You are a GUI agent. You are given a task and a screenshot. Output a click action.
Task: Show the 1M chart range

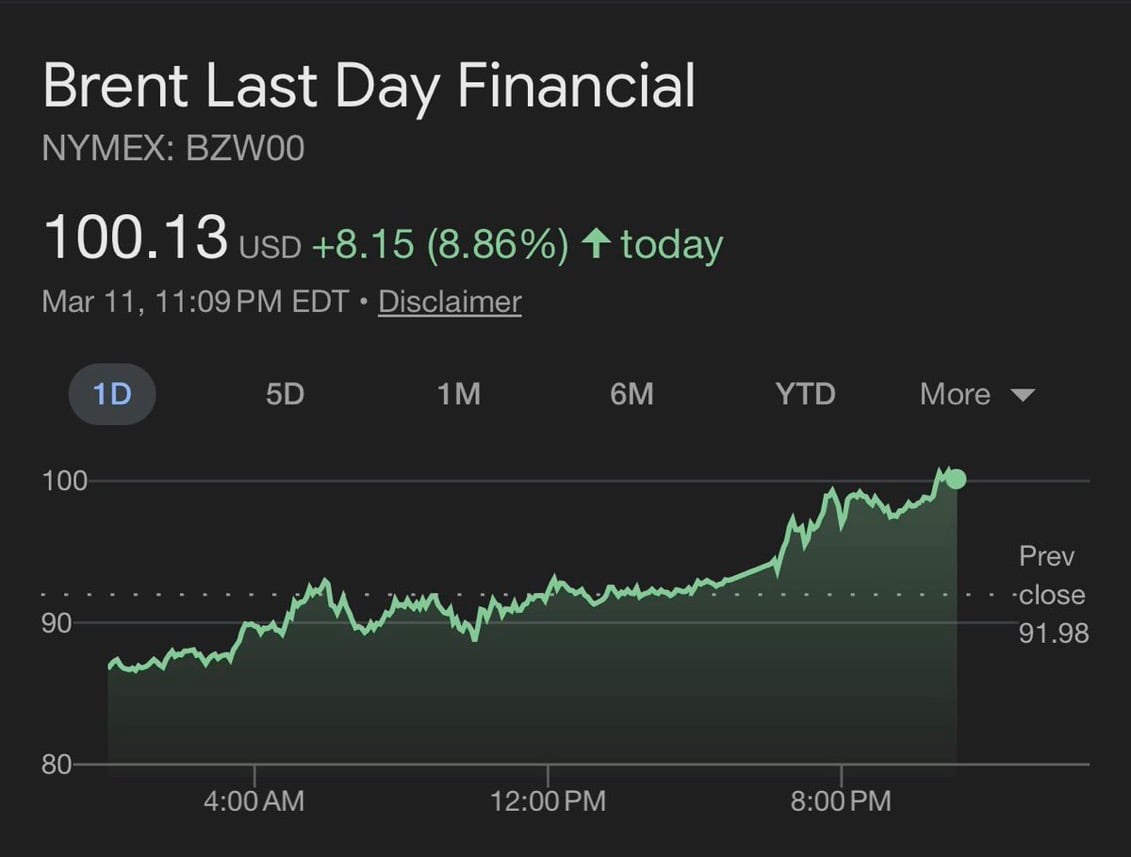458,394
